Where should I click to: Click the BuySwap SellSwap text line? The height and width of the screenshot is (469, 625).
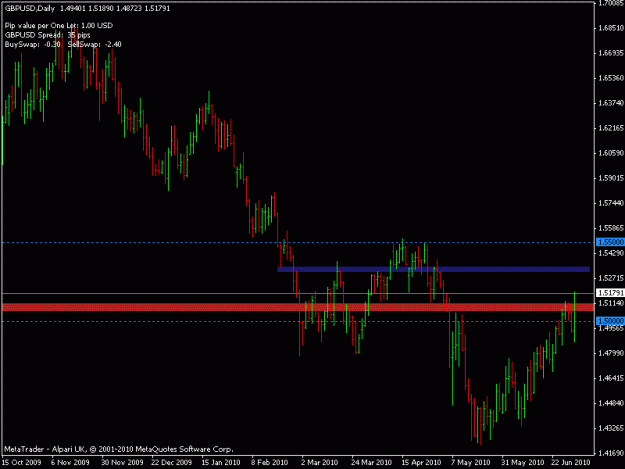pos(63,44)
